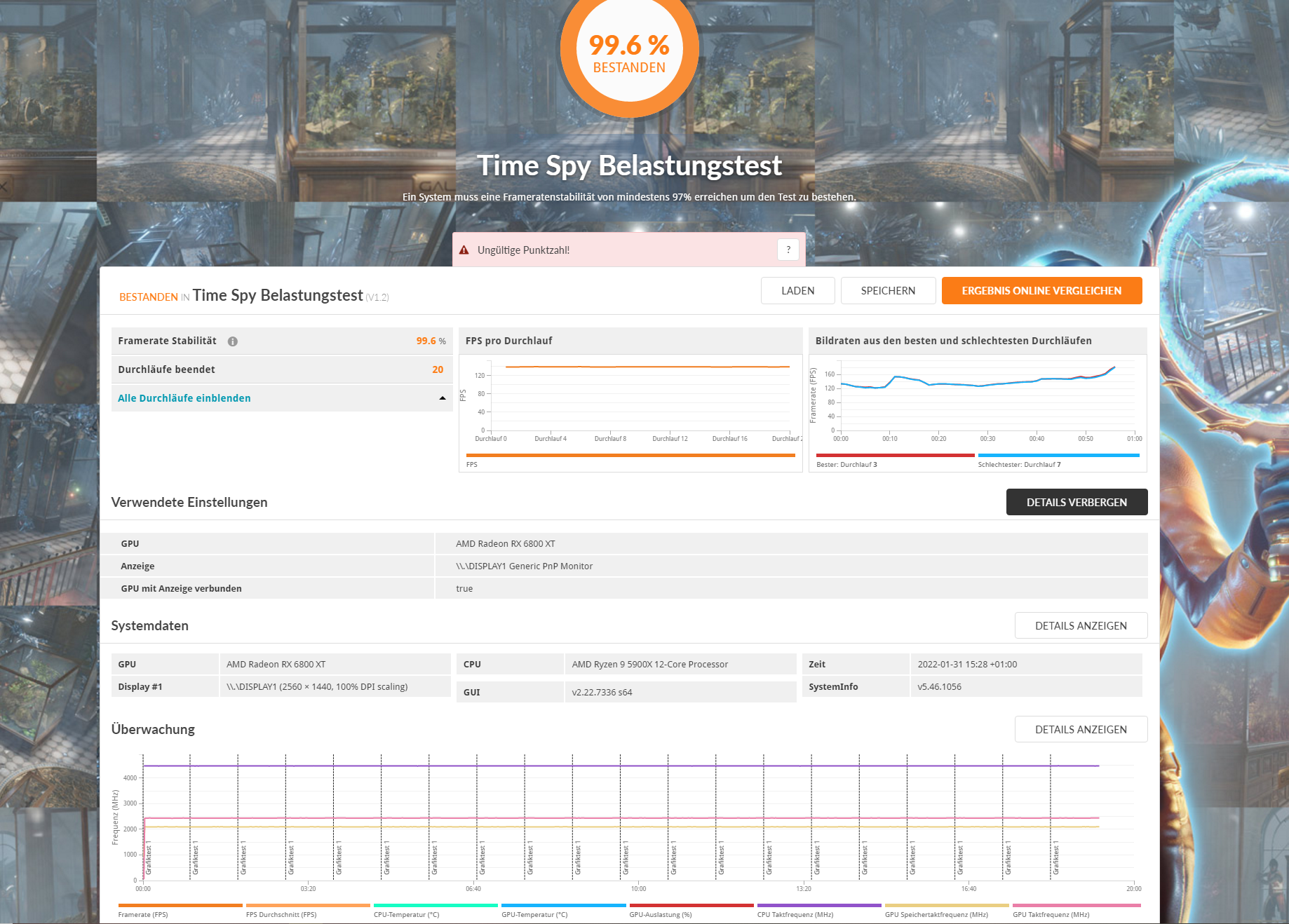Screen dimensions: 1289x924
Task: Select AMD Radeon RX 6800 XT under Systemdaten
Action: pyautogui.click(x=276, y=665)
